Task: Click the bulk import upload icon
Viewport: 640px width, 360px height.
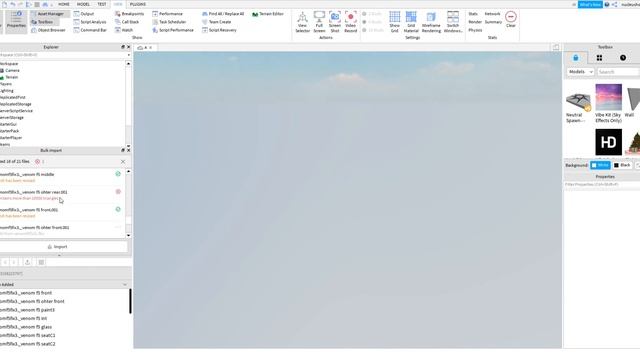Action: click(27, 262)
